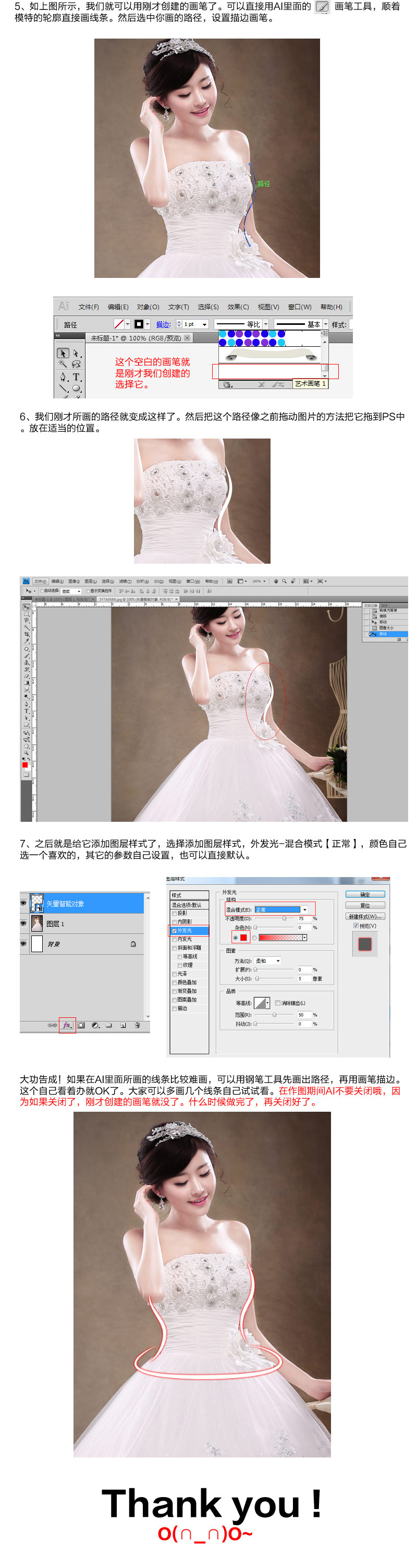Open the 效果(C) menu in Illustrator
Screen dimensions: 417x1568
tap(238, 307)
